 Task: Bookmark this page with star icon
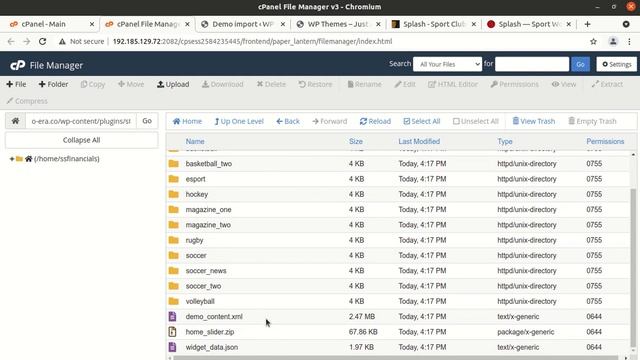point(593,41)
